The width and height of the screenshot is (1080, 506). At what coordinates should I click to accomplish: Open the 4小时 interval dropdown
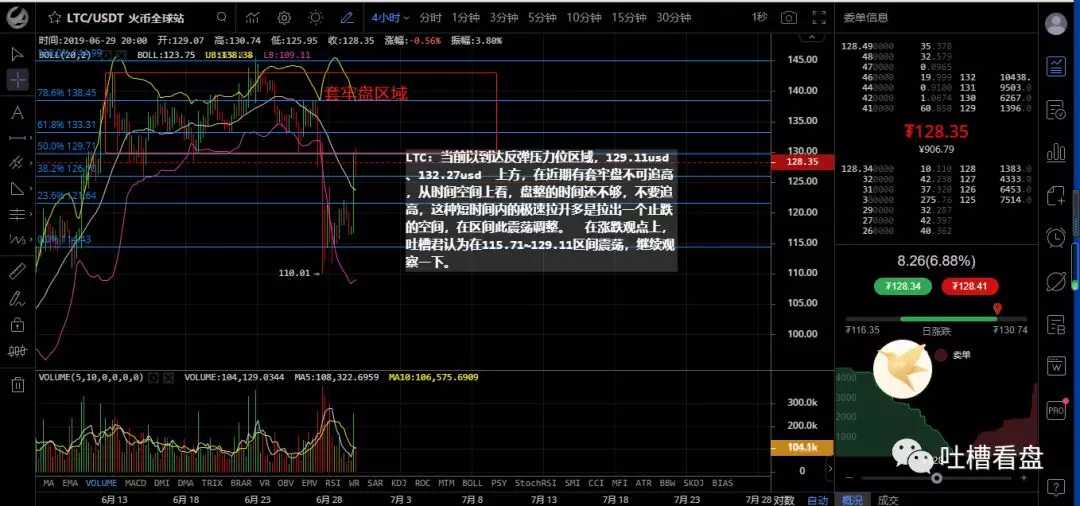(391, 17)
